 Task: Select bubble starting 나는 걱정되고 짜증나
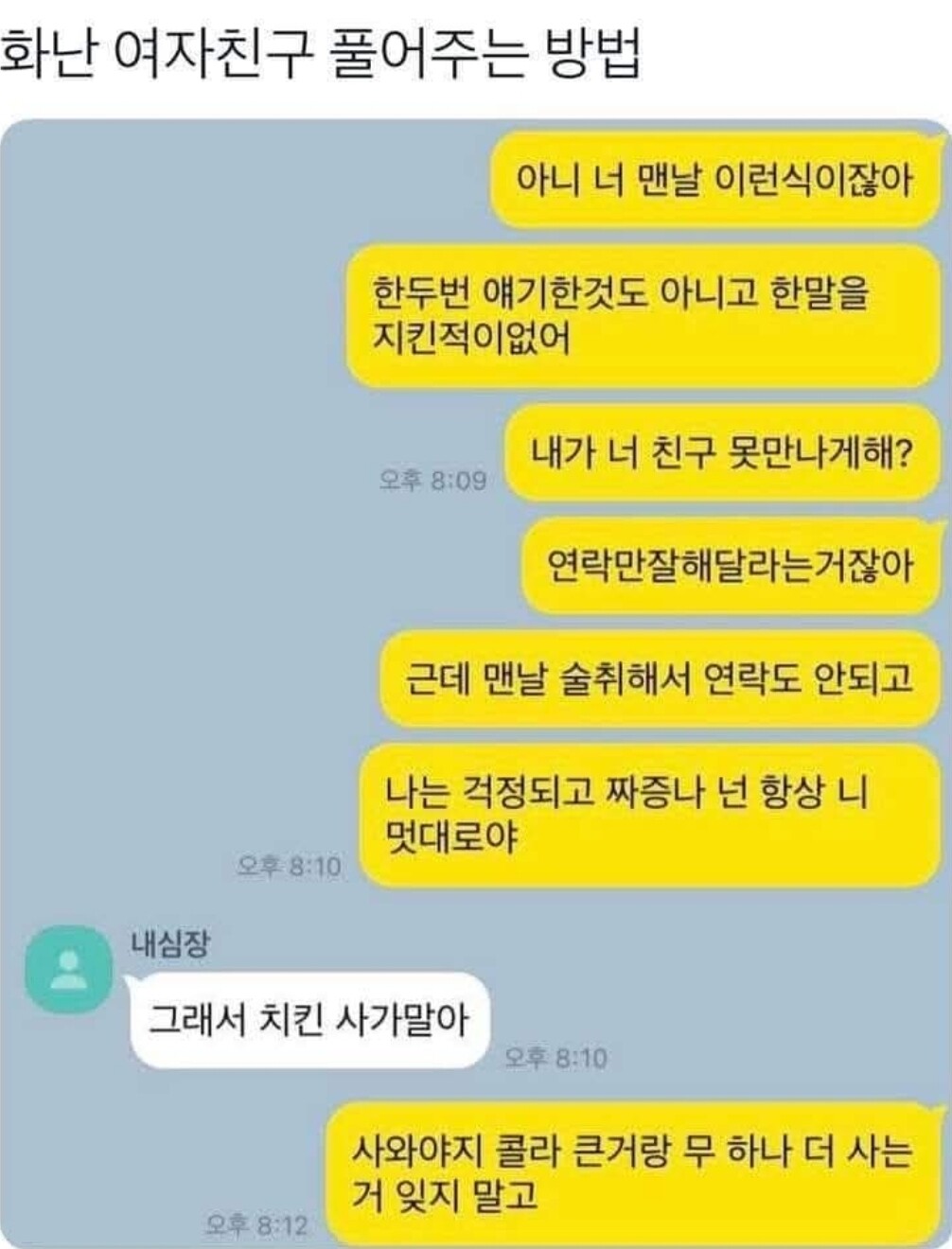click(x=651, y=815)
